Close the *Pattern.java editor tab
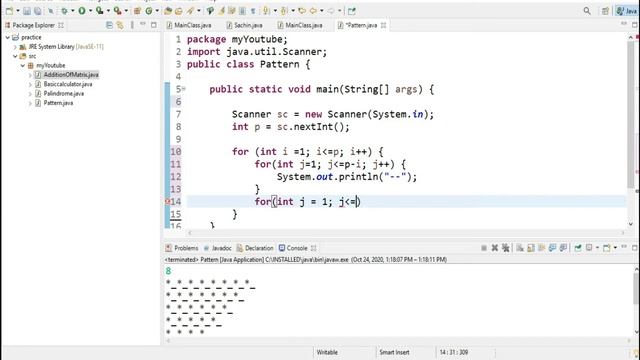Screen dimensions: 640x360 click(384, 25)
